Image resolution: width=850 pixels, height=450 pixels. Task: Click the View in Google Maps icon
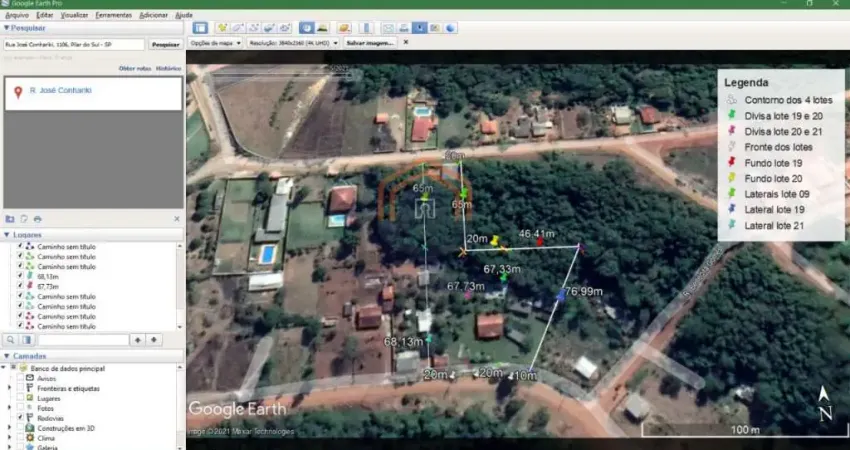pos(435,28)
